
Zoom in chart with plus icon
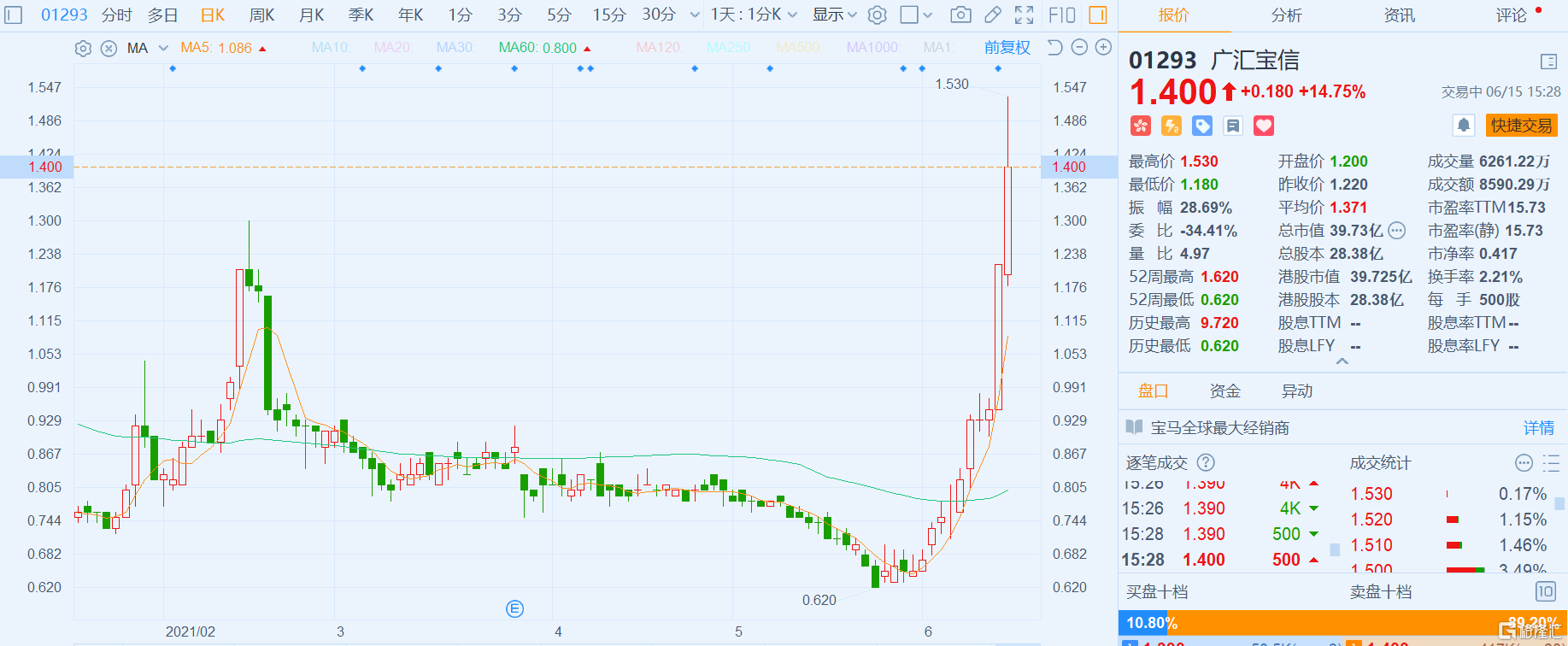tap(1104, 48)
